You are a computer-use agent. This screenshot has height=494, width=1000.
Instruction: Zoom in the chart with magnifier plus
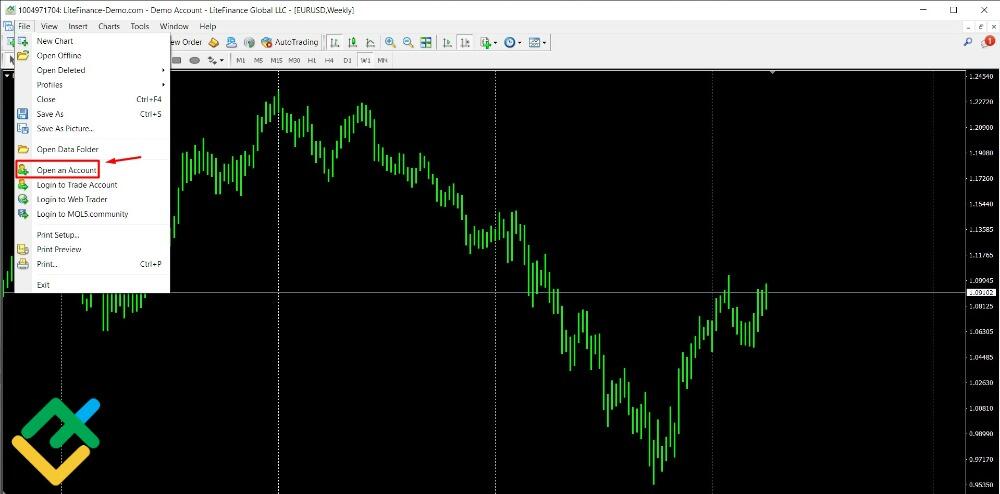pos(390,42)
